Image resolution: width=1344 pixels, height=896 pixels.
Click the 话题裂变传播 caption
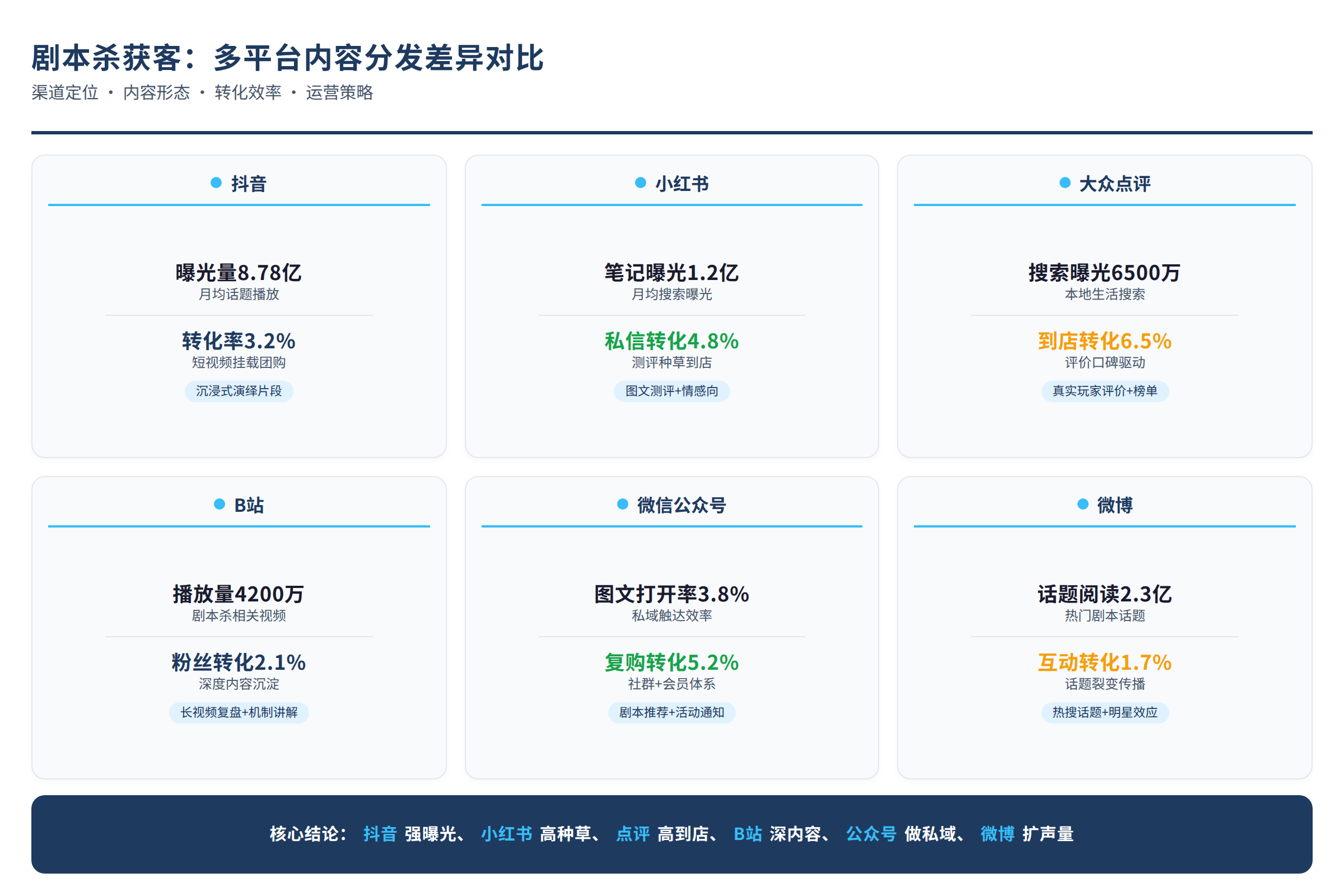[x=1105, y=684]
